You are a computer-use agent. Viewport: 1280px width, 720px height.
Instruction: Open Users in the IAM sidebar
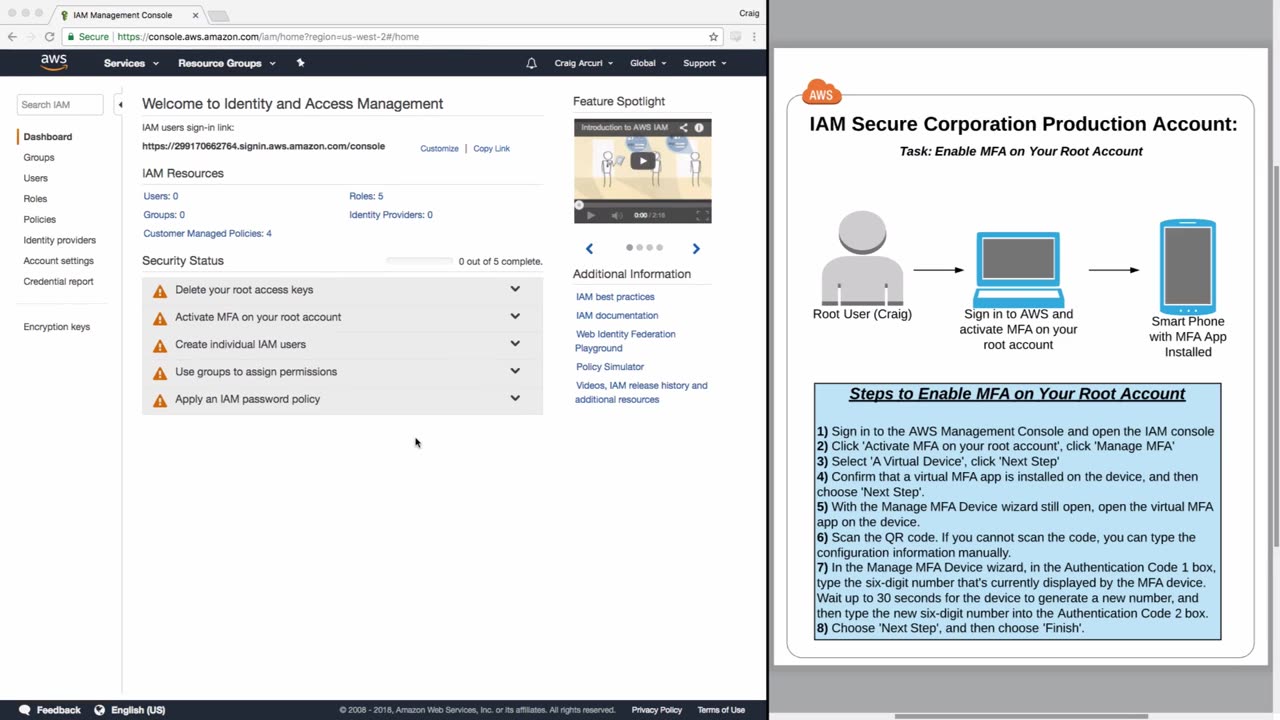click(x=36, y=178)
